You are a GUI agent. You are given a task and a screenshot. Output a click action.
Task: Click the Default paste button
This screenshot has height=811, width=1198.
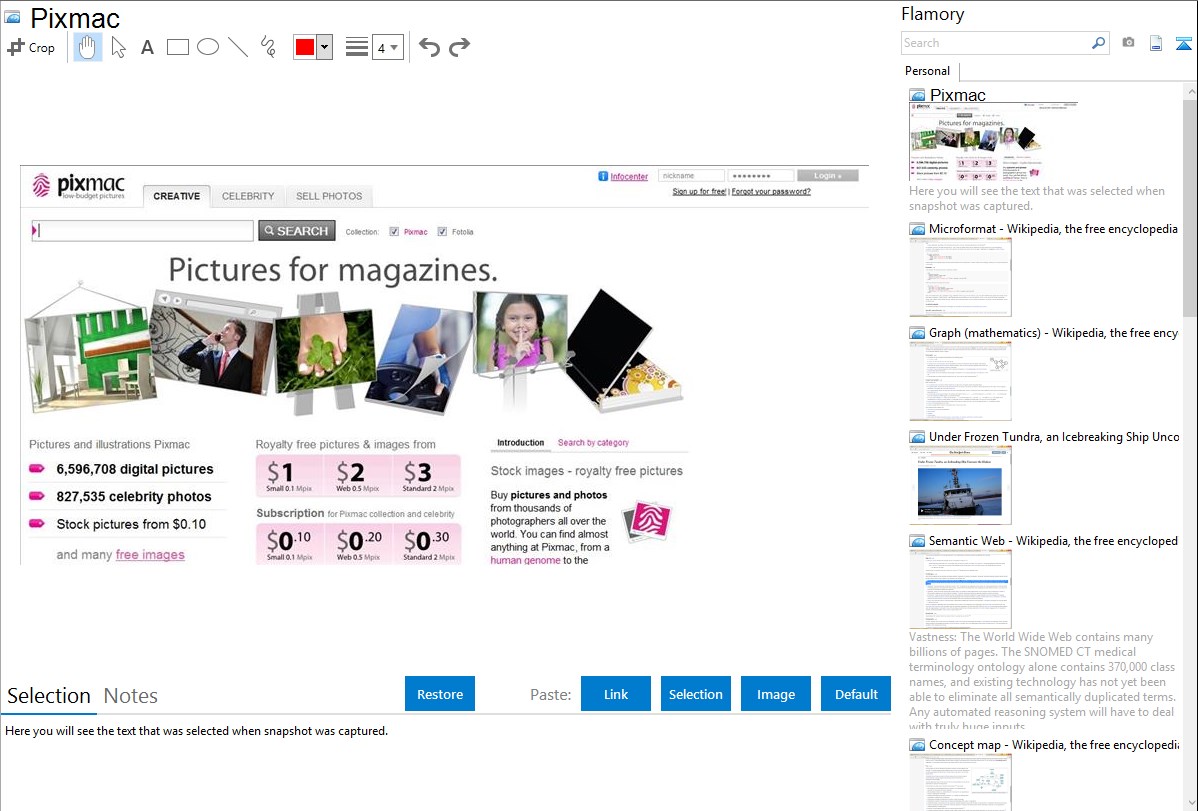point(856,694)
